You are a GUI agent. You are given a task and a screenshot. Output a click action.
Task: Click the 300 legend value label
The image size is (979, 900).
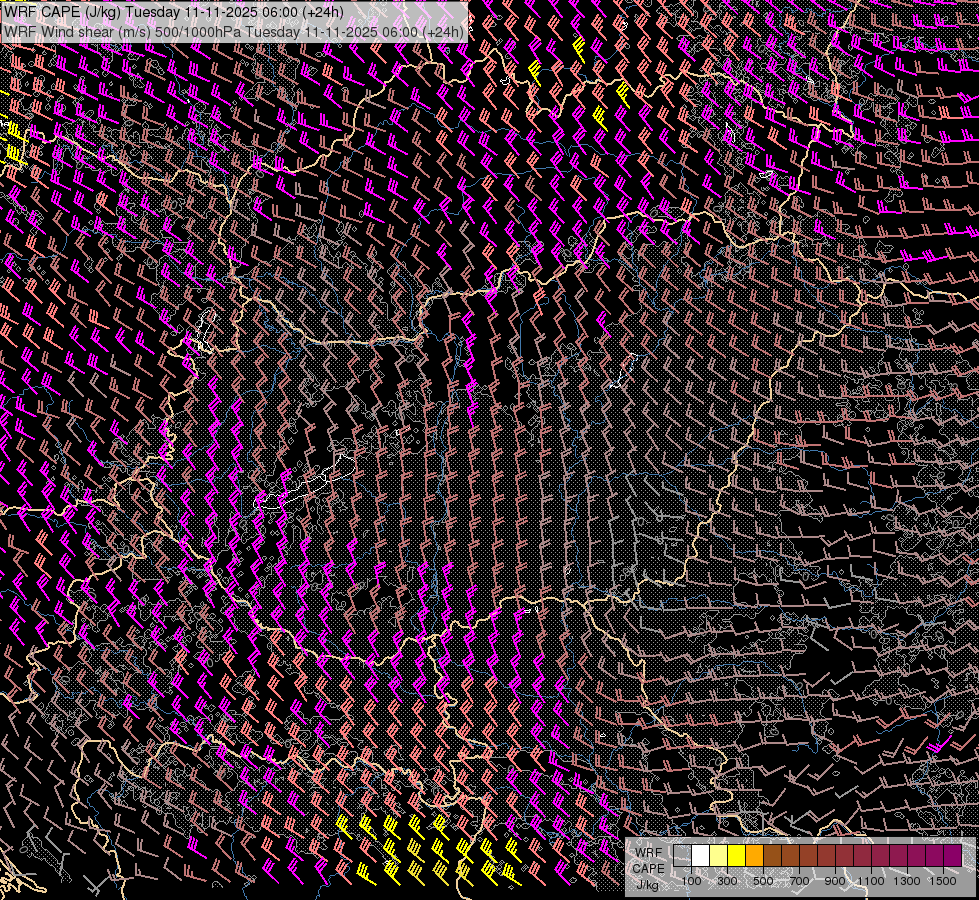(x=727, y=881)
